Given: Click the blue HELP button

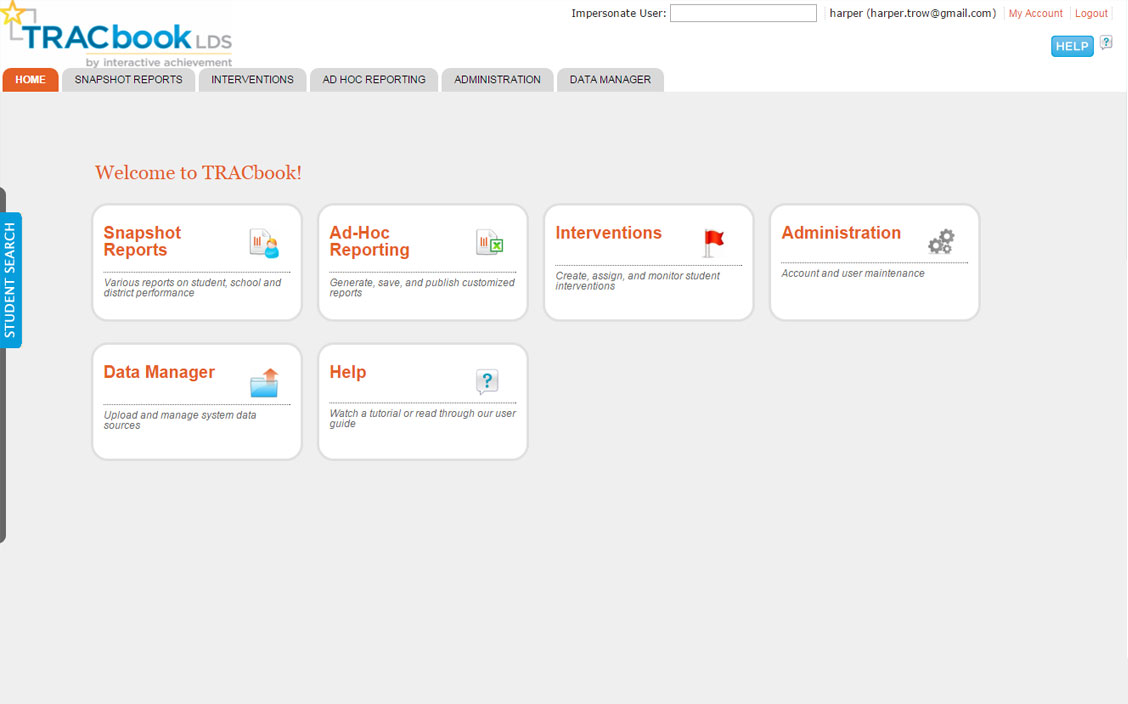Looking at the screenshot, I should click(x=1072, y=46).
